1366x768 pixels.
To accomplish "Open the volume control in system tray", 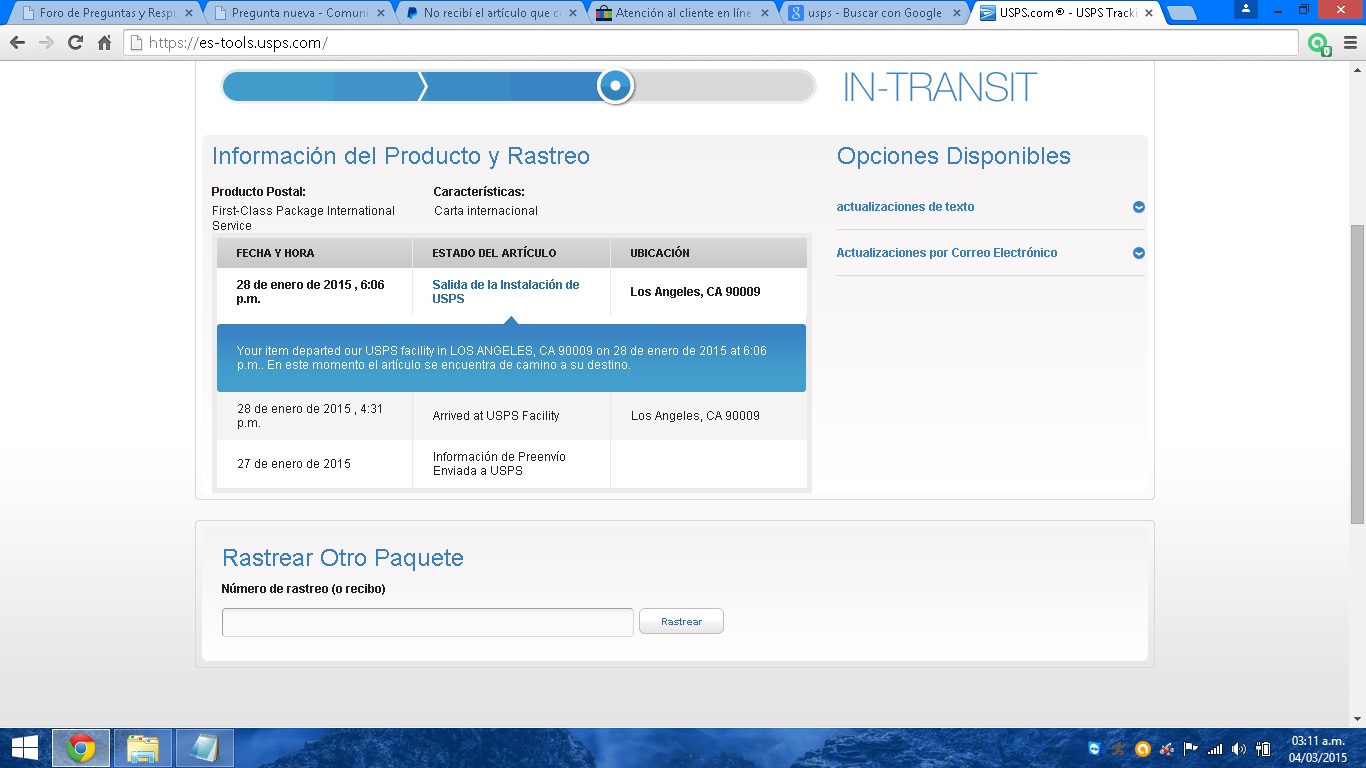I will click(x=1239, y=748).
